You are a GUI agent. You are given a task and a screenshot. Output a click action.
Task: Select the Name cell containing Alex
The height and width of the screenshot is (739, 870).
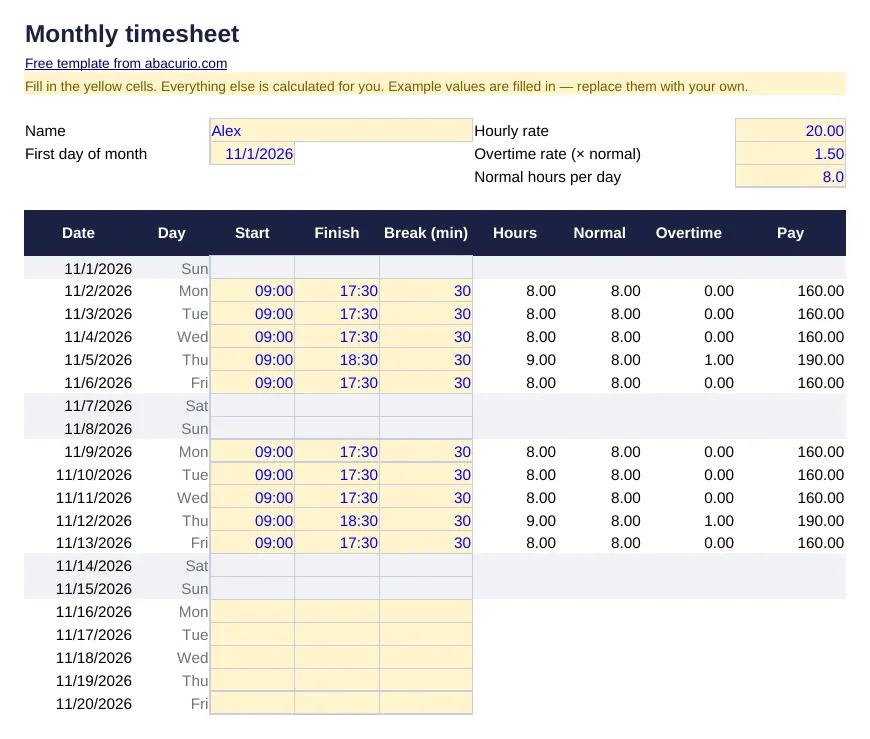(x=341, y=130)
